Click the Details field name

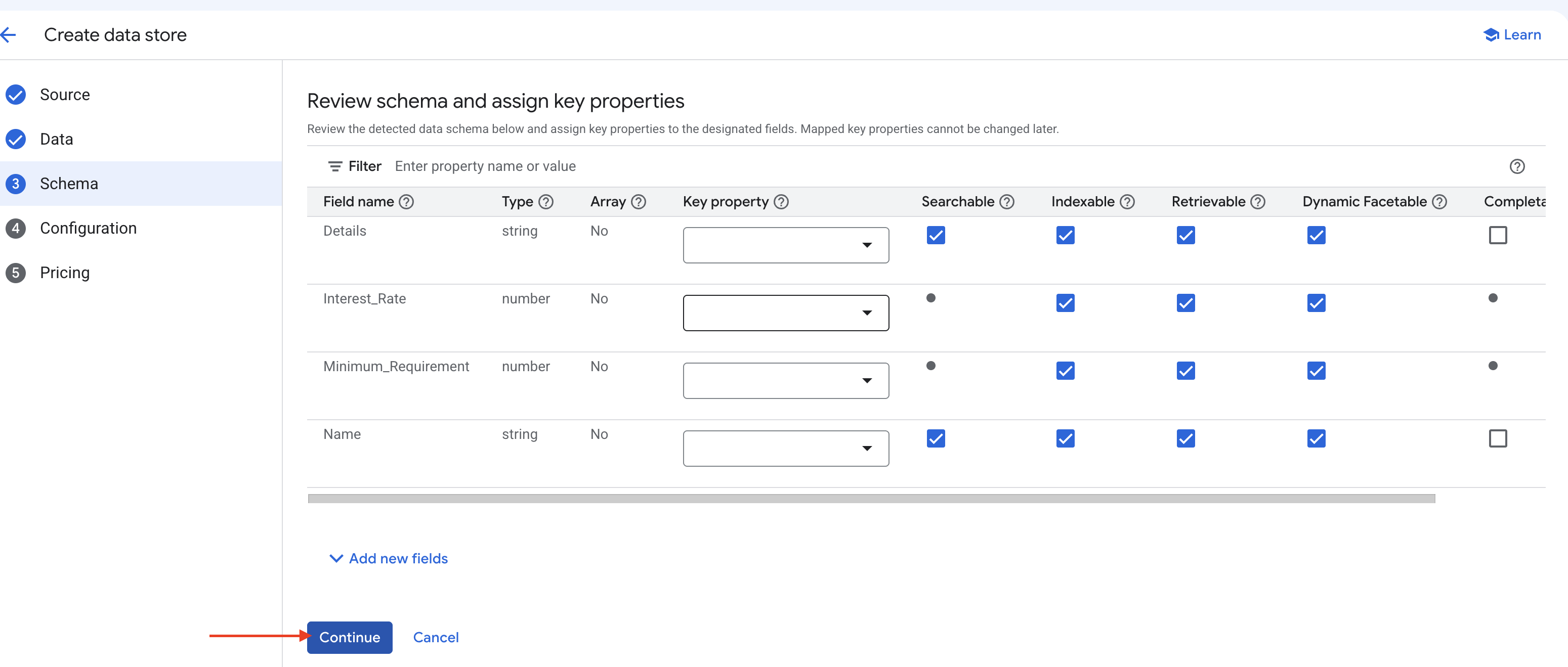[345, 231]
